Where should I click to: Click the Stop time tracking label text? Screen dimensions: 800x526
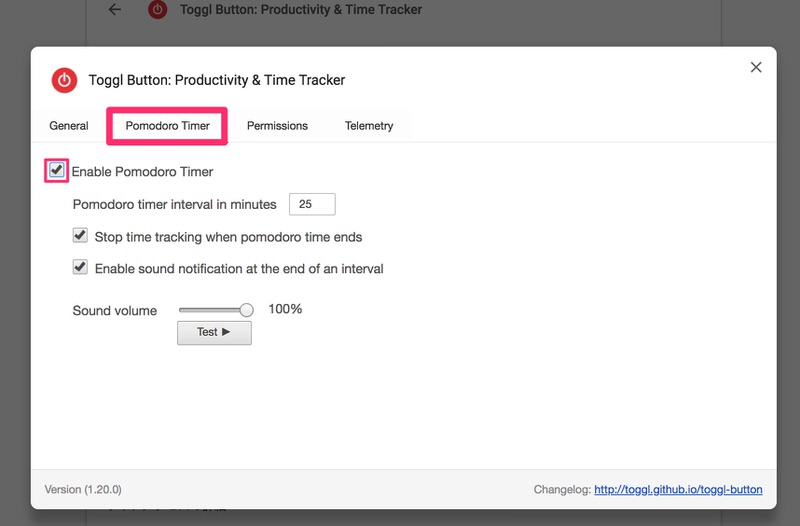tap(229, 237)
